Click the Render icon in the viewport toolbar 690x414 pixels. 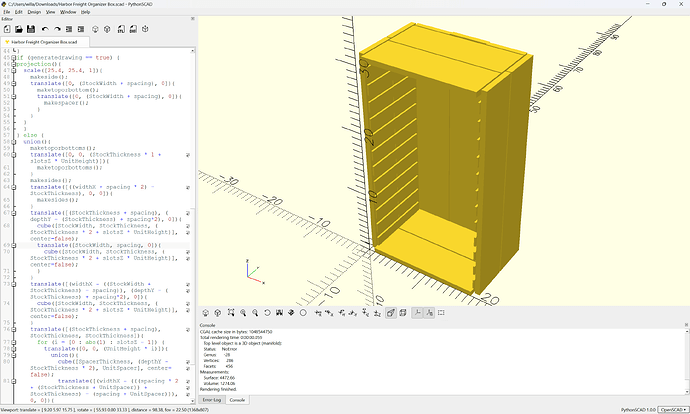pos(217,313)
